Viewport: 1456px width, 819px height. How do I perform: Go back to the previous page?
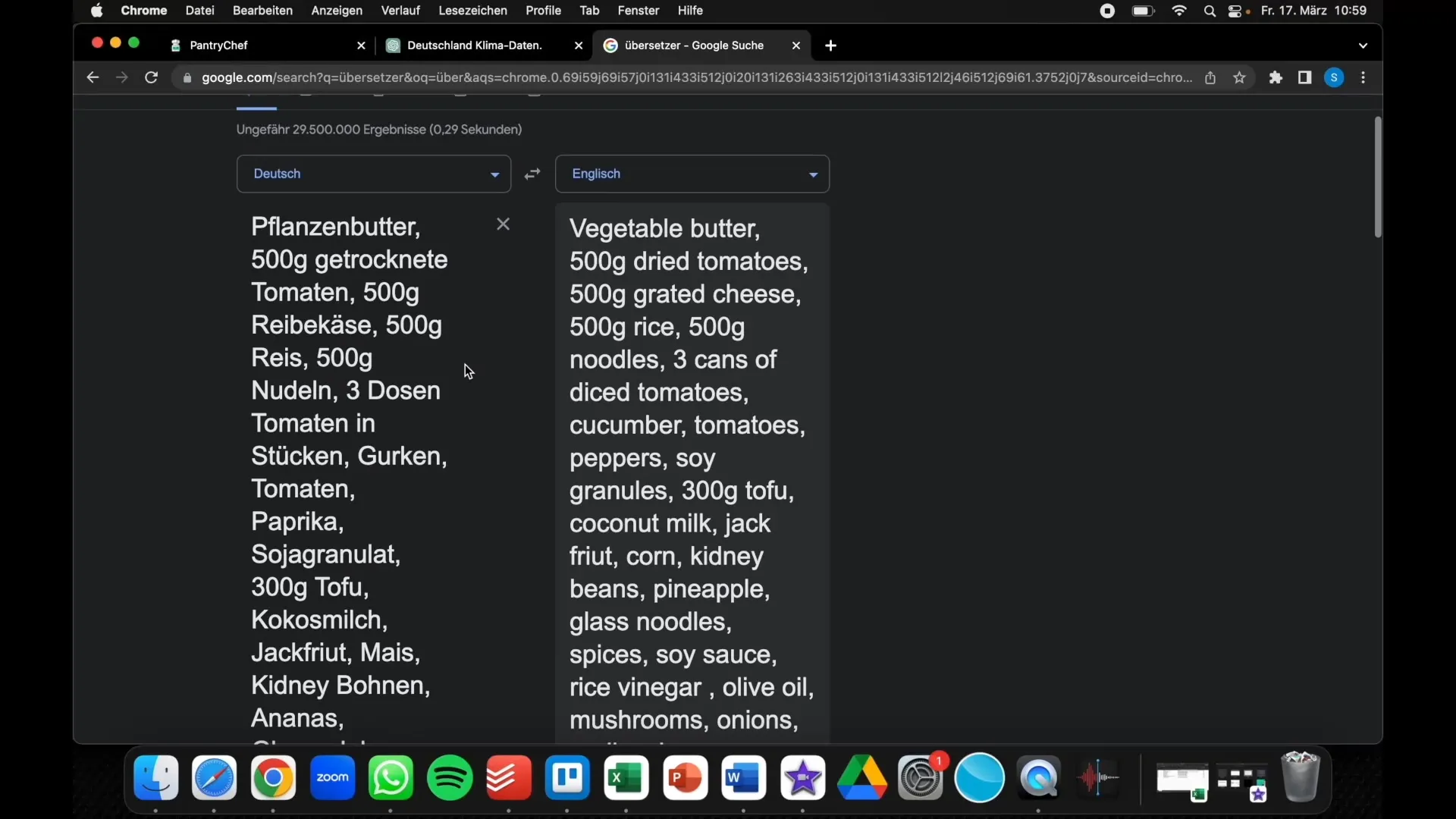(93, 77)
